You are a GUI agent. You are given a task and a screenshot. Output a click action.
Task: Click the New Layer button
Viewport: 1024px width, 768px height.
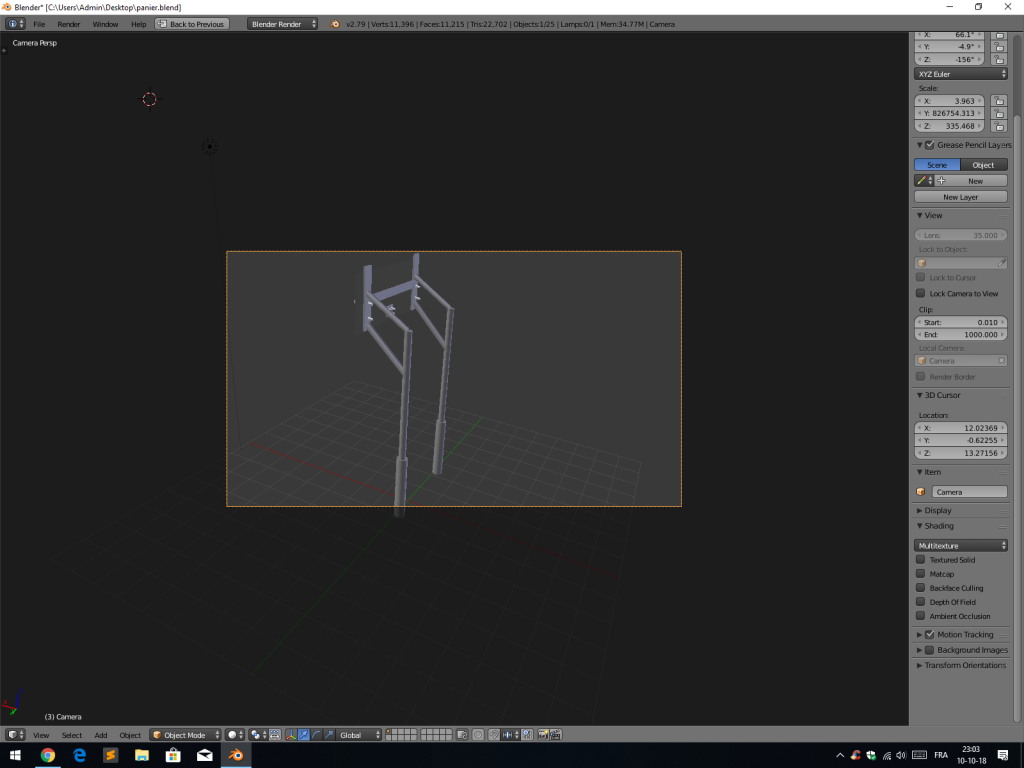click(961, 197)
